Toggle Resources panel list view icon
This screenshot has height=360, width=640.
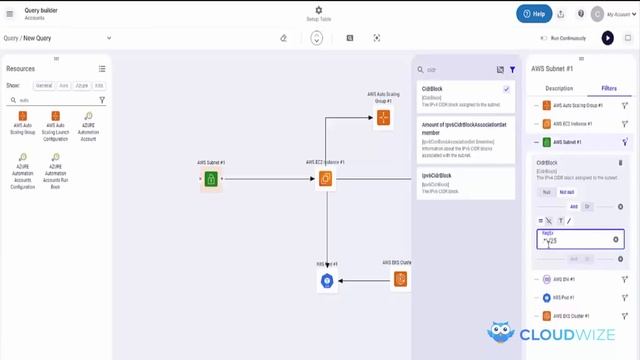pos(102,69)
